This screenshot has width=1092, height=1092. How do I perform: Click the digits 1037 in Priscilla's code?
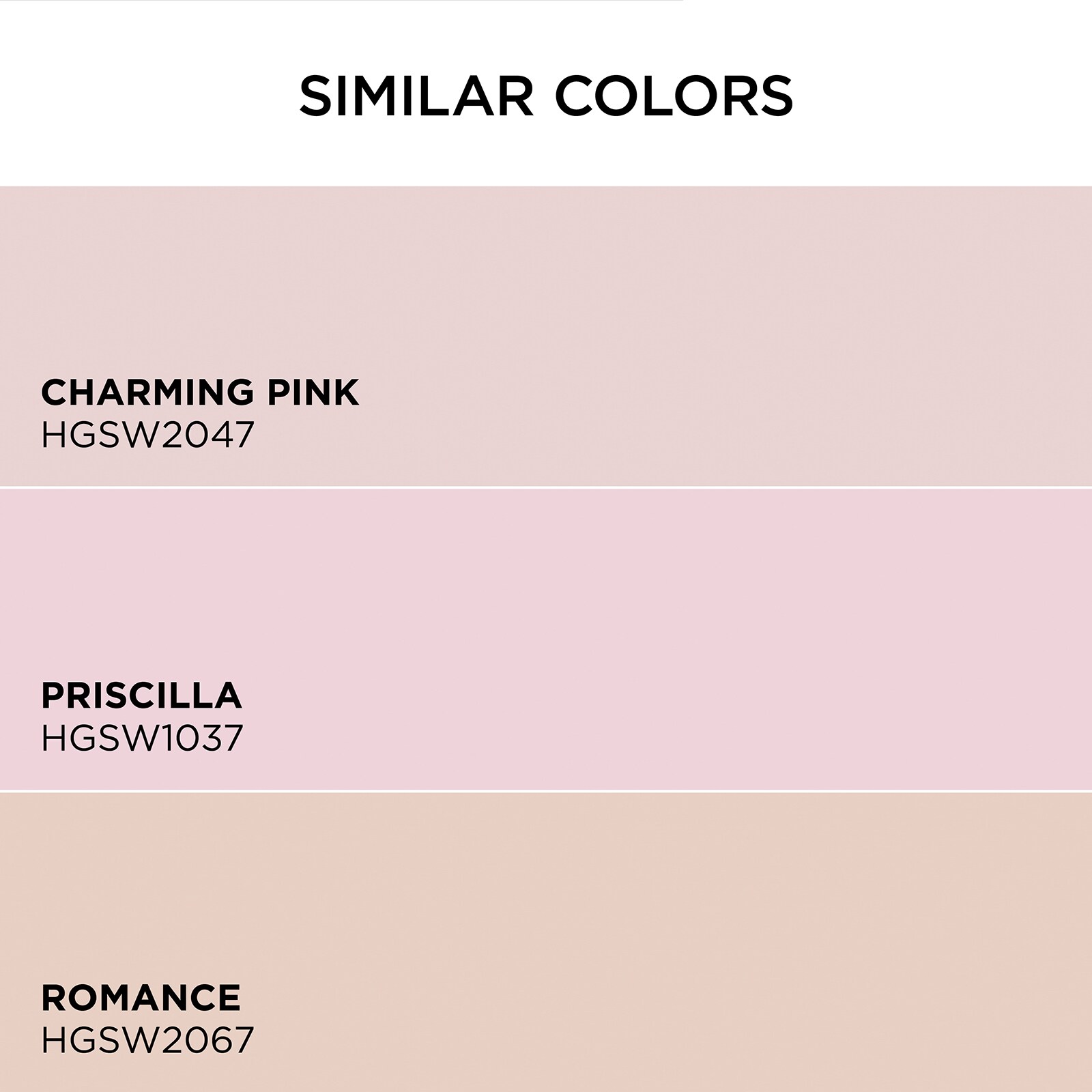[x=203, y=738]
